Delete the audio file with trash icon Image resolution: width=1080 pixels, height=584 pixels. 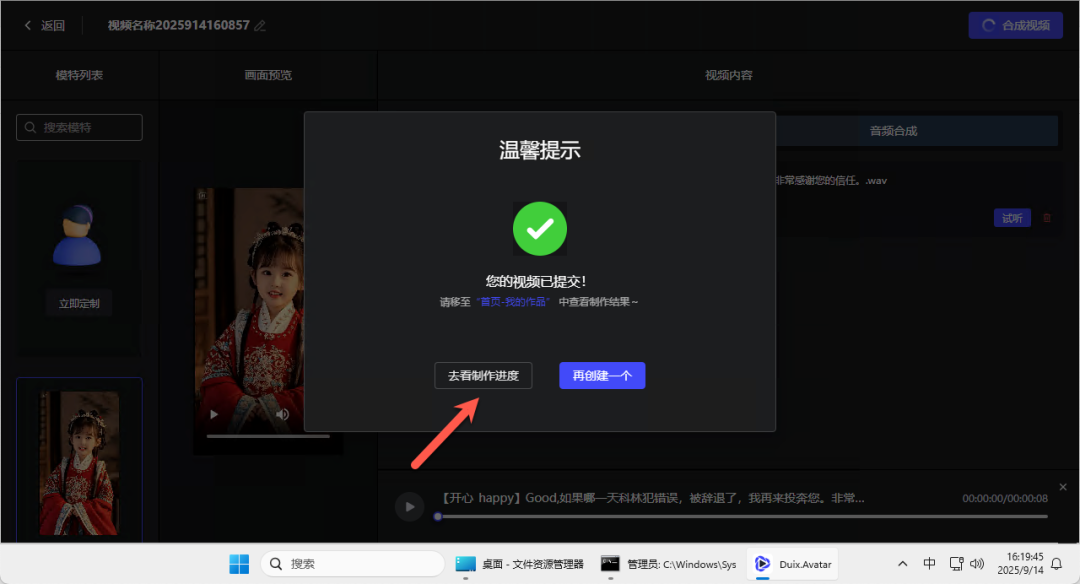pyautogui.click(x=1047, y=218)
